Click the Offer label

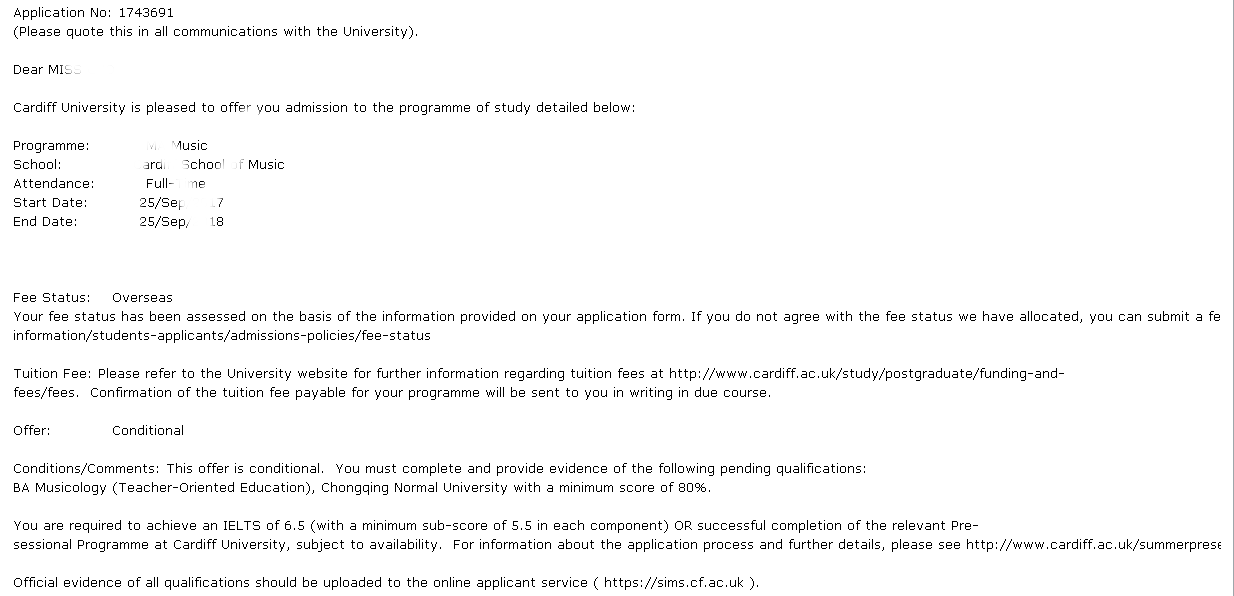point(32,431)
